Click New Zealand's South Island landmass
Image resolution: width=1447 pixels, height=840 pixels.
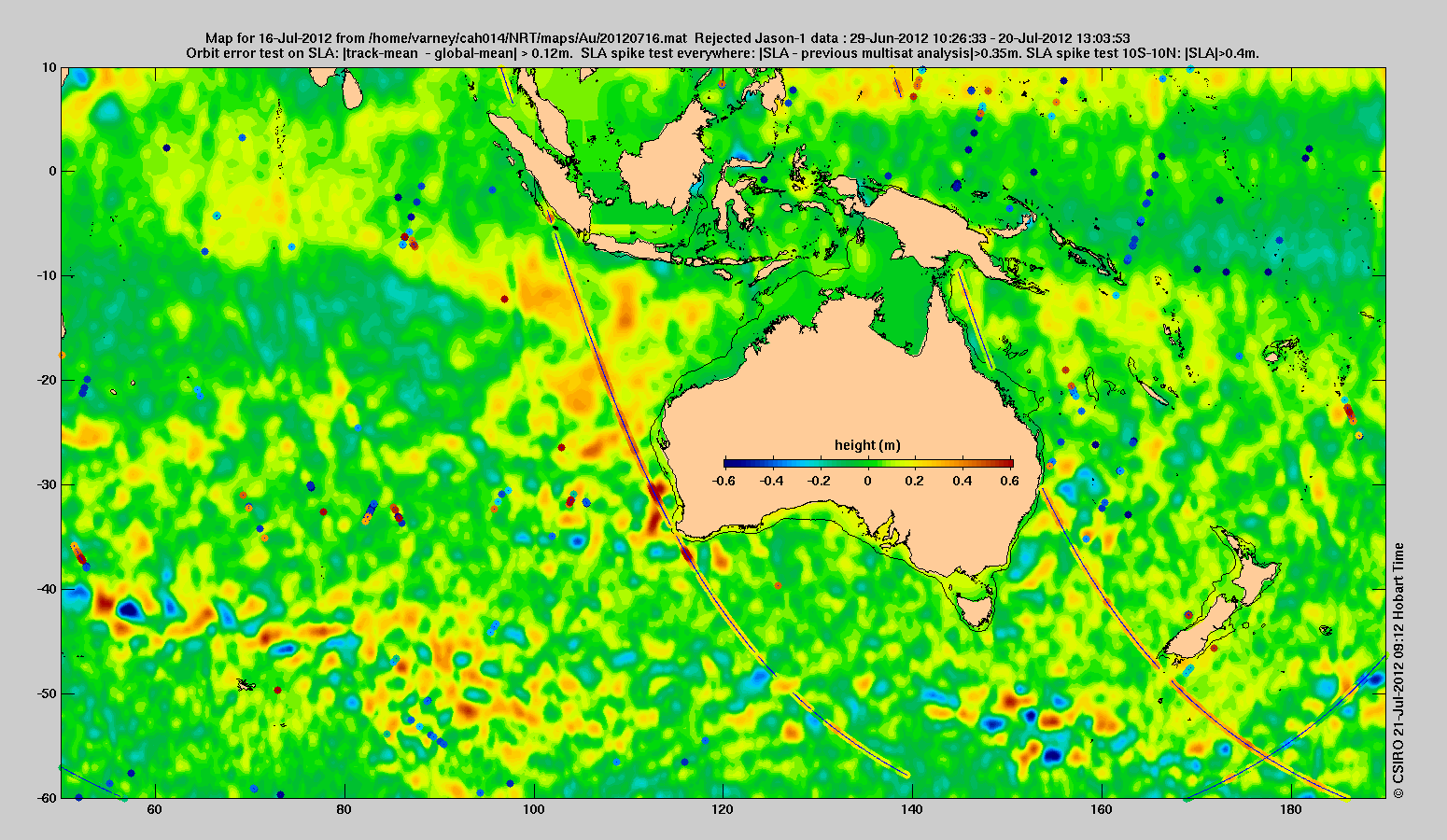1199,633
